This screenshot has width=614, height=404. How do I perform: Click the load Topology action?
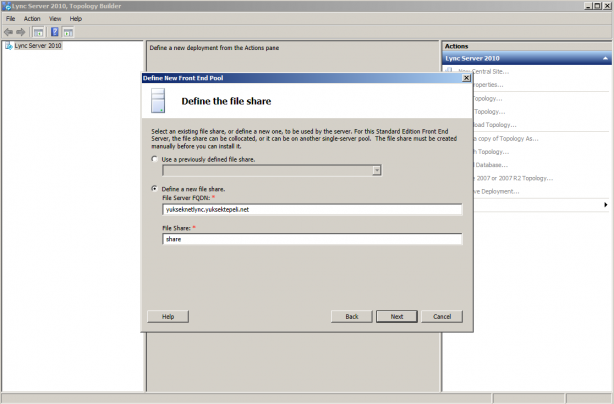pyautogui.click(x=495, y=125)
